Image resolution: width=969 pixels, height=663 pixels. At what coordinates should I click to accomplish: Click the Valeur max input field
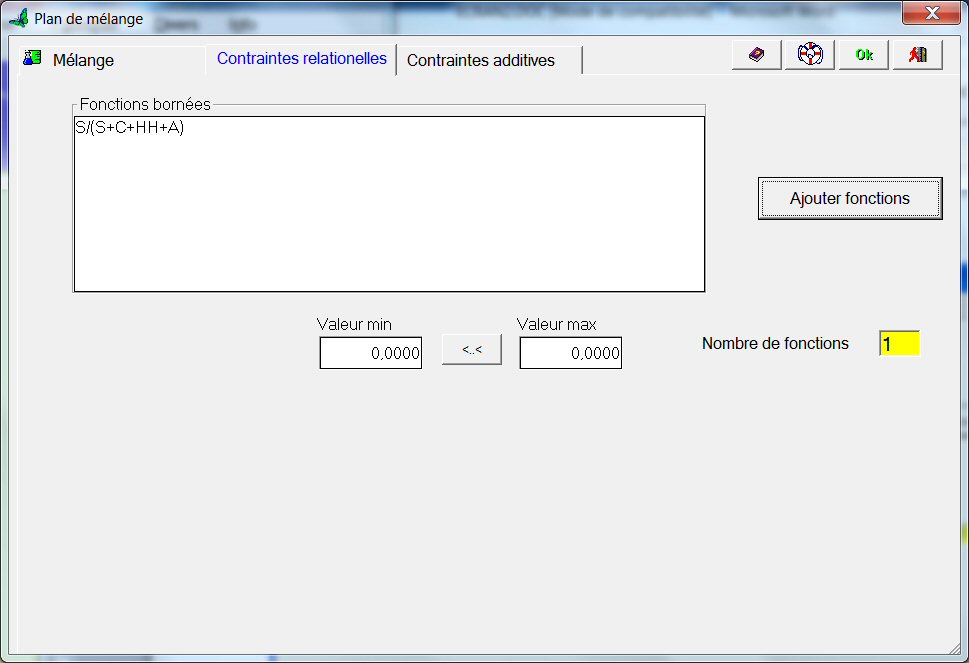(571, 353)
